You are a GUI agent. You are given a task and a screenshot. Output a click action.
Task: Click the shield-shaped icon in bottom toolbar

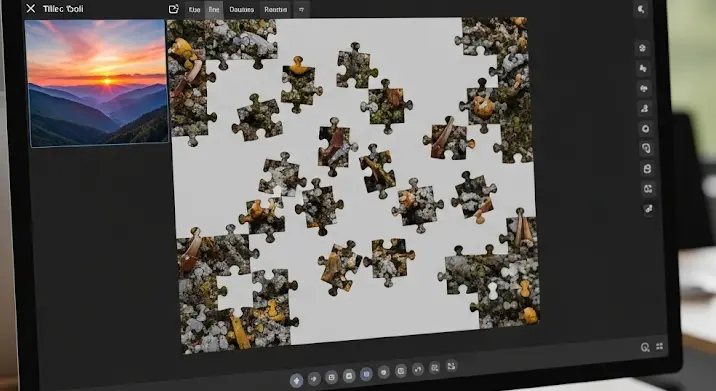click(x=384, y=372)
